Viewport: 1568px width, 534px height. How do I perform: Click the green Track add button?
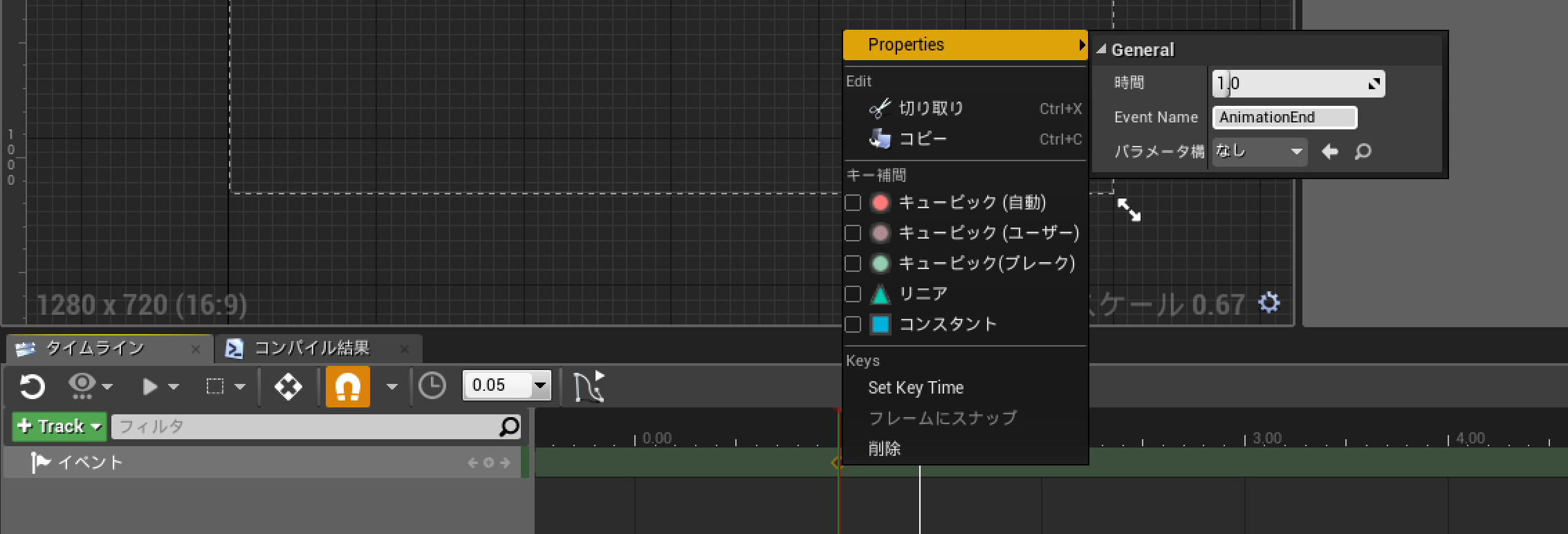59,426
